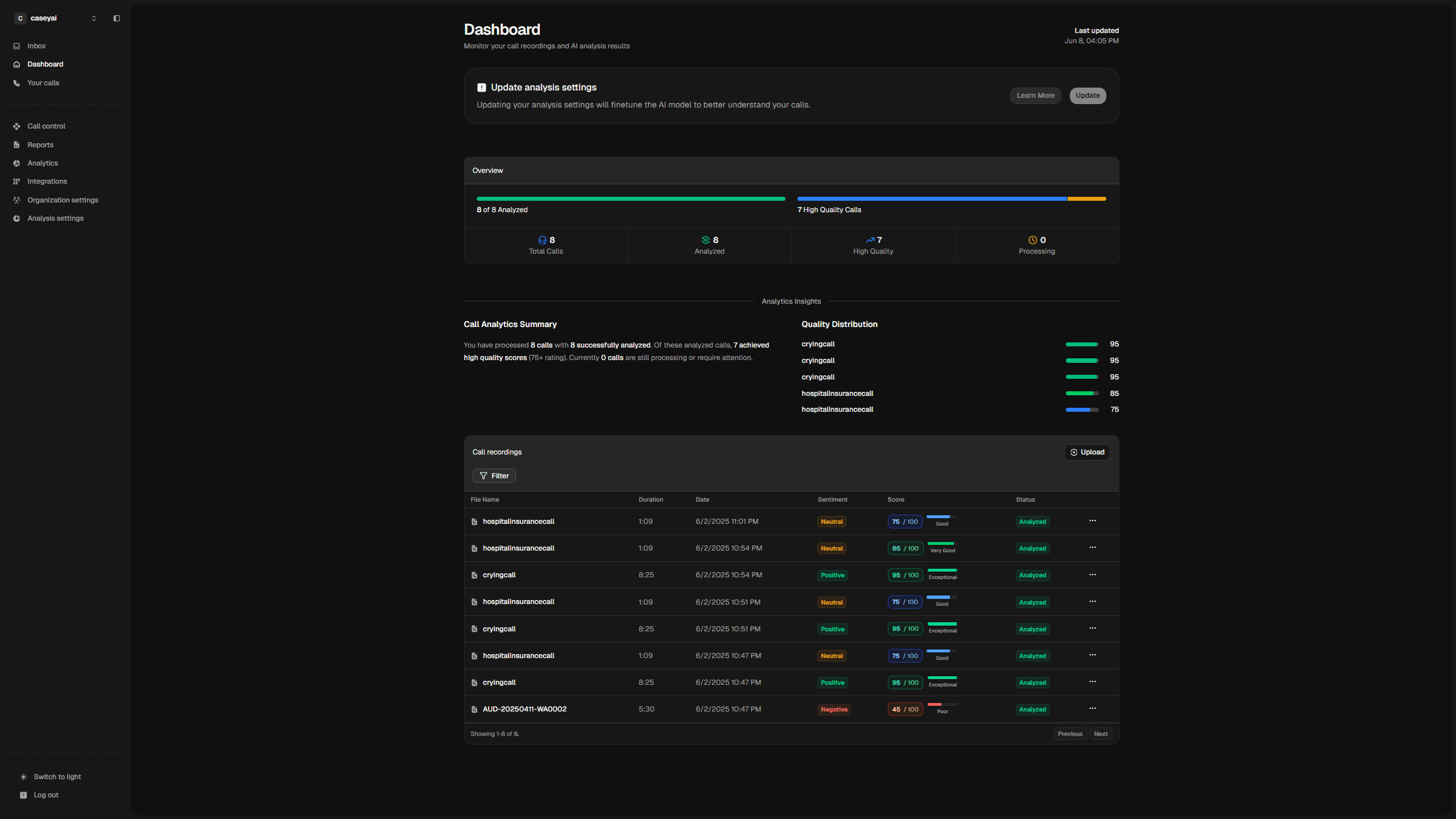Screen dimensions: 1456x819
Task: Toggle the sidebar collapse icon
Action: [117, 18]
